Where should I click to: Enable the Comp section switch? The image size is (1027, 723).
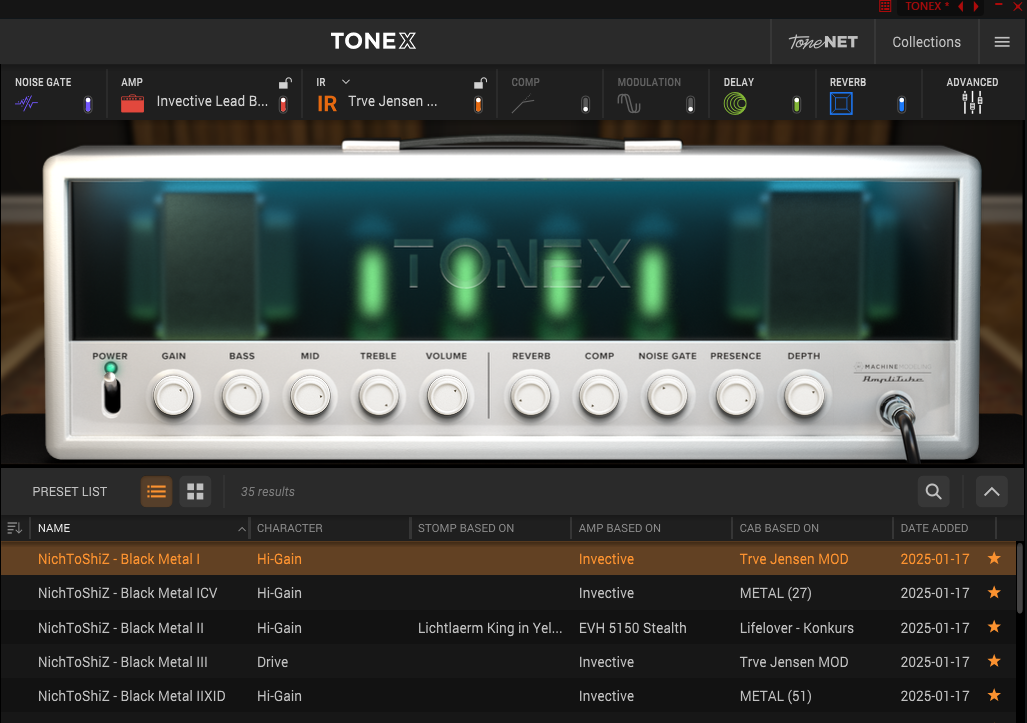(586, 105)
